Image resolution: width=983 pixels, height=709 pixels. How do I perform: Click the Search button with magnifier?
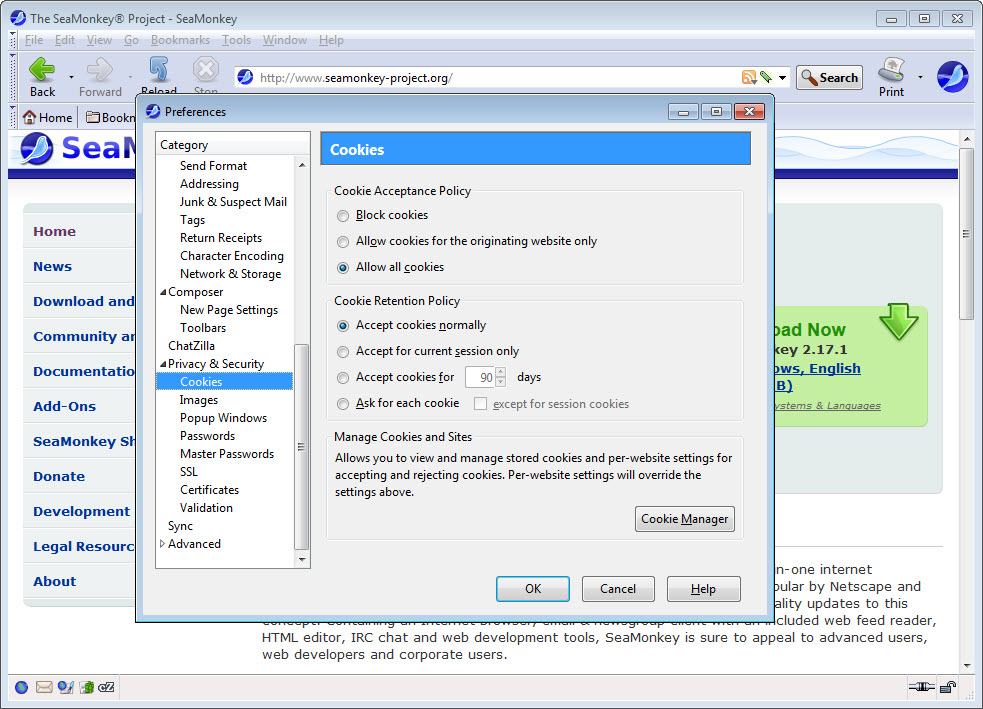[x=829, y=78]
